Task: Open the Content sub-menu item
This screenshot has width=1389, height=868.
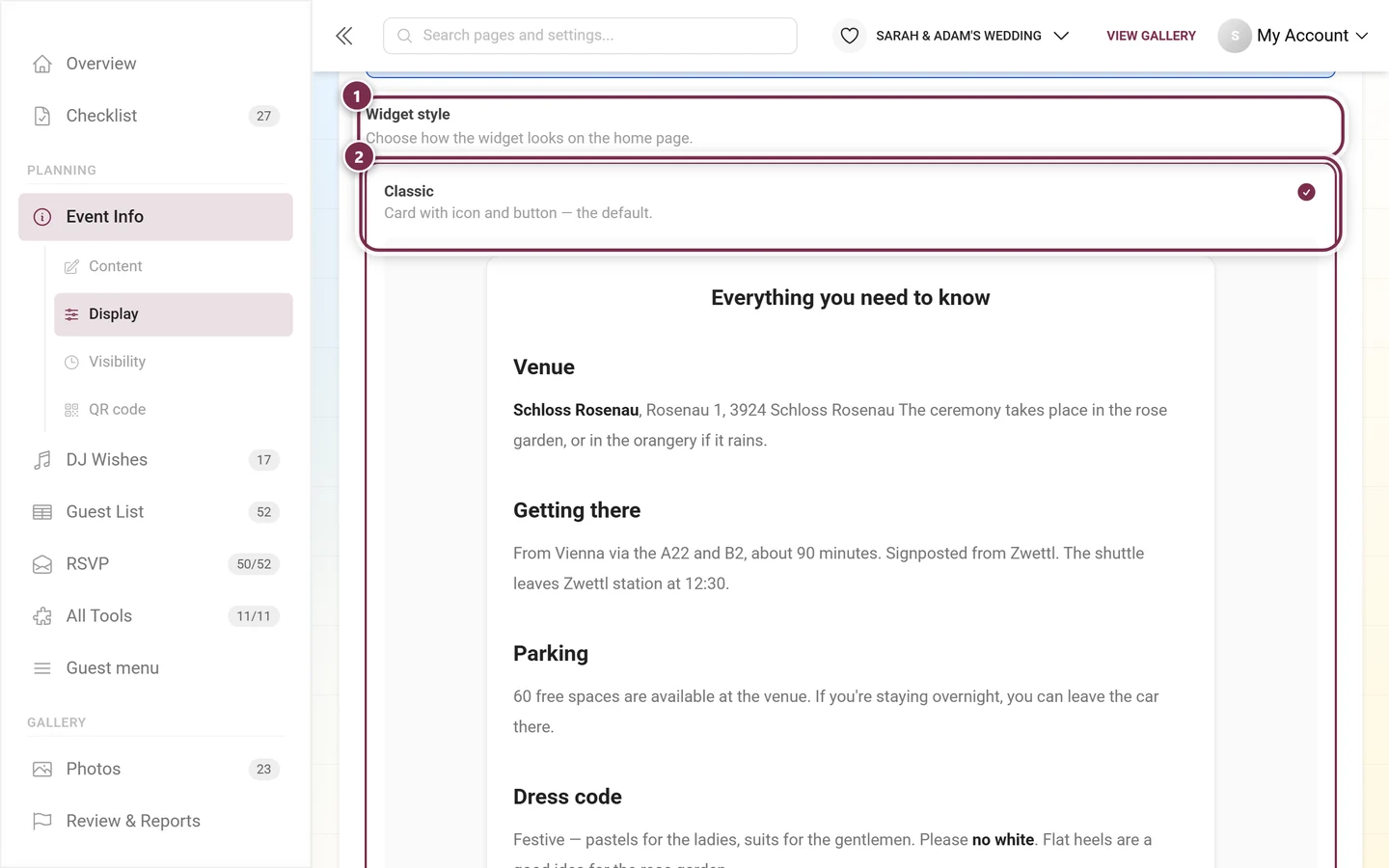Action: [x=174, y=266]
